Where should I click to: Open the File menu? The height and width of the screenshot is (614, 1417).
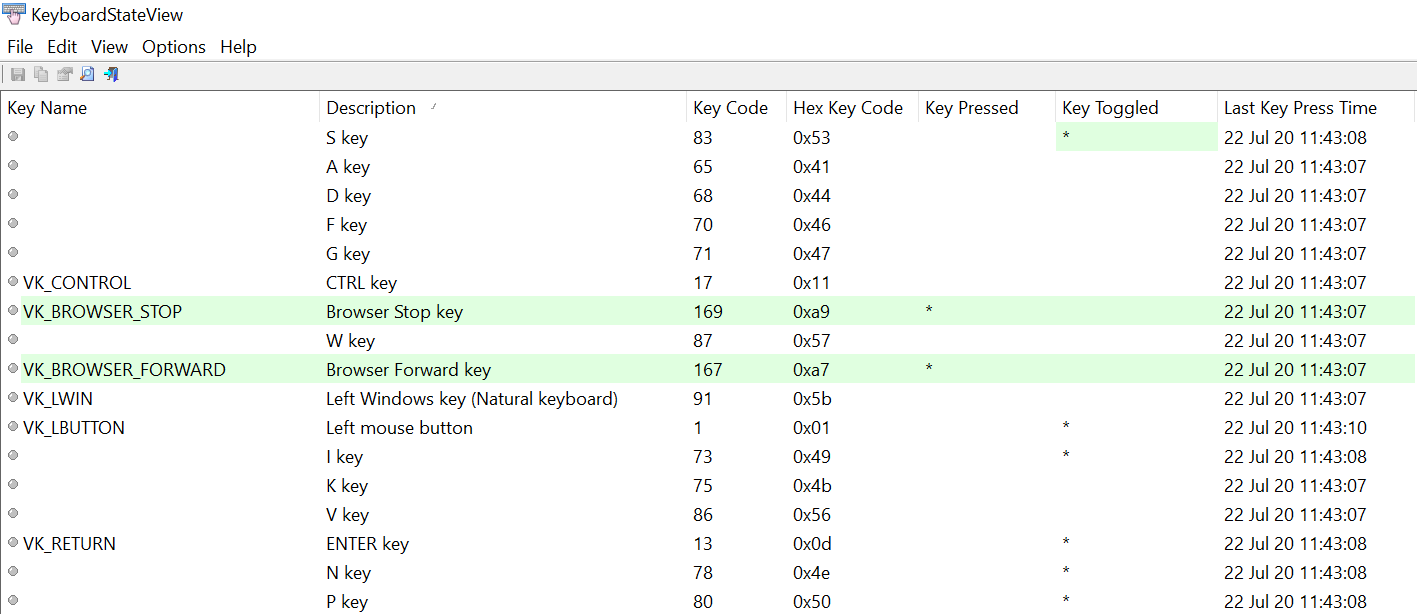pyautogui.click(x=19, y=46)
